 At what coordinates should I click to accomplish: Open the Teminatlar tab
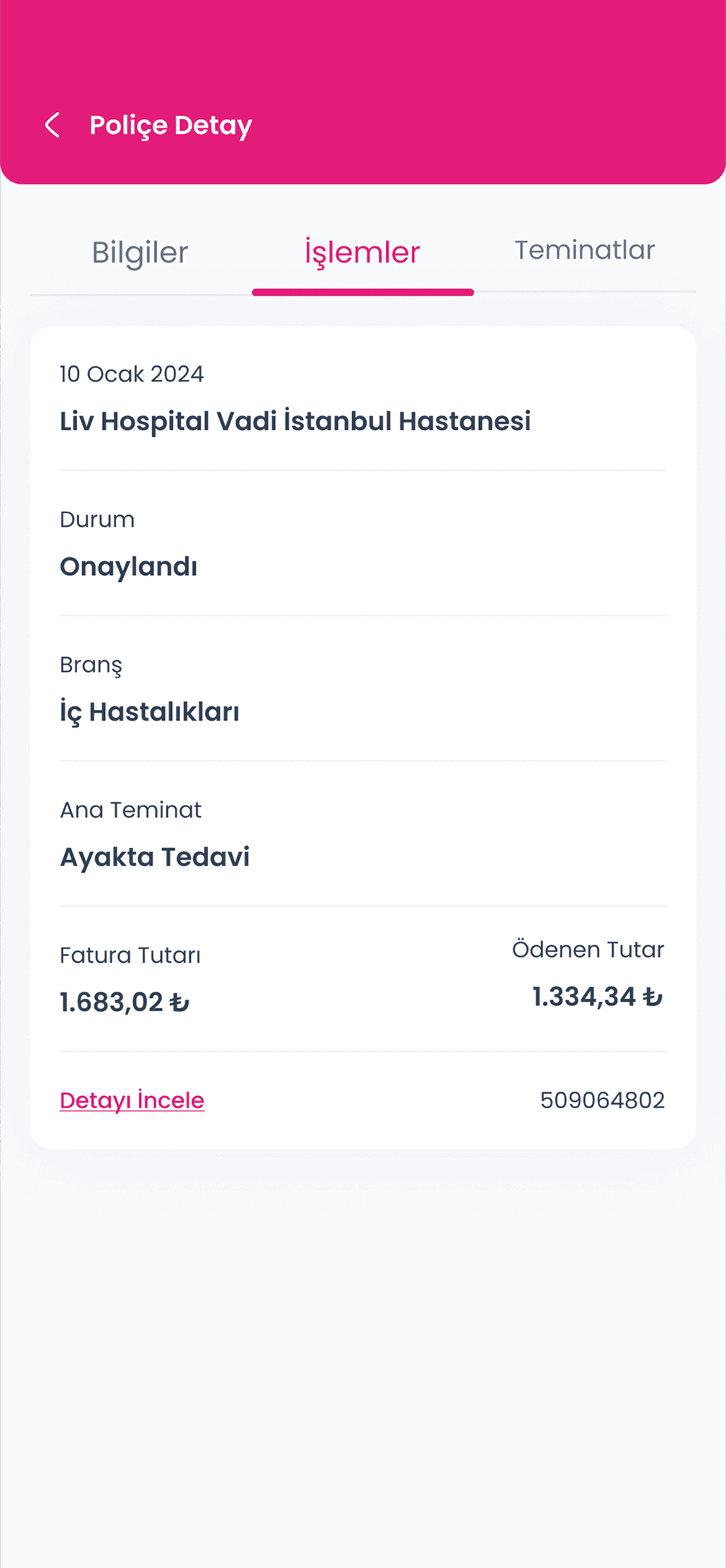(x=584, y=250)
